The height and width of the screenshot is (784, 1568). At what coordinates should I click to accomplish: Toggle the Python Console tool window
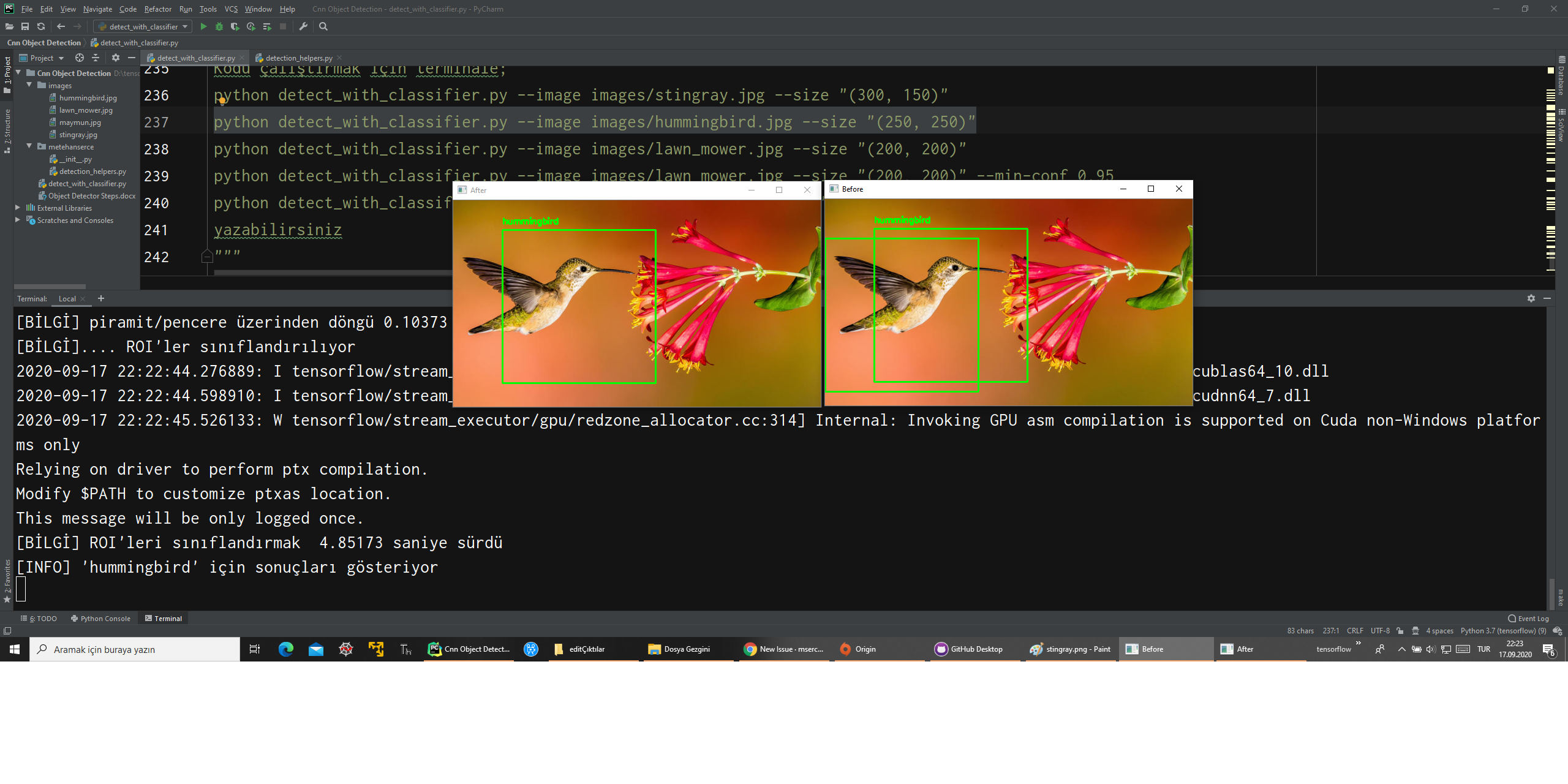(100, 618)
